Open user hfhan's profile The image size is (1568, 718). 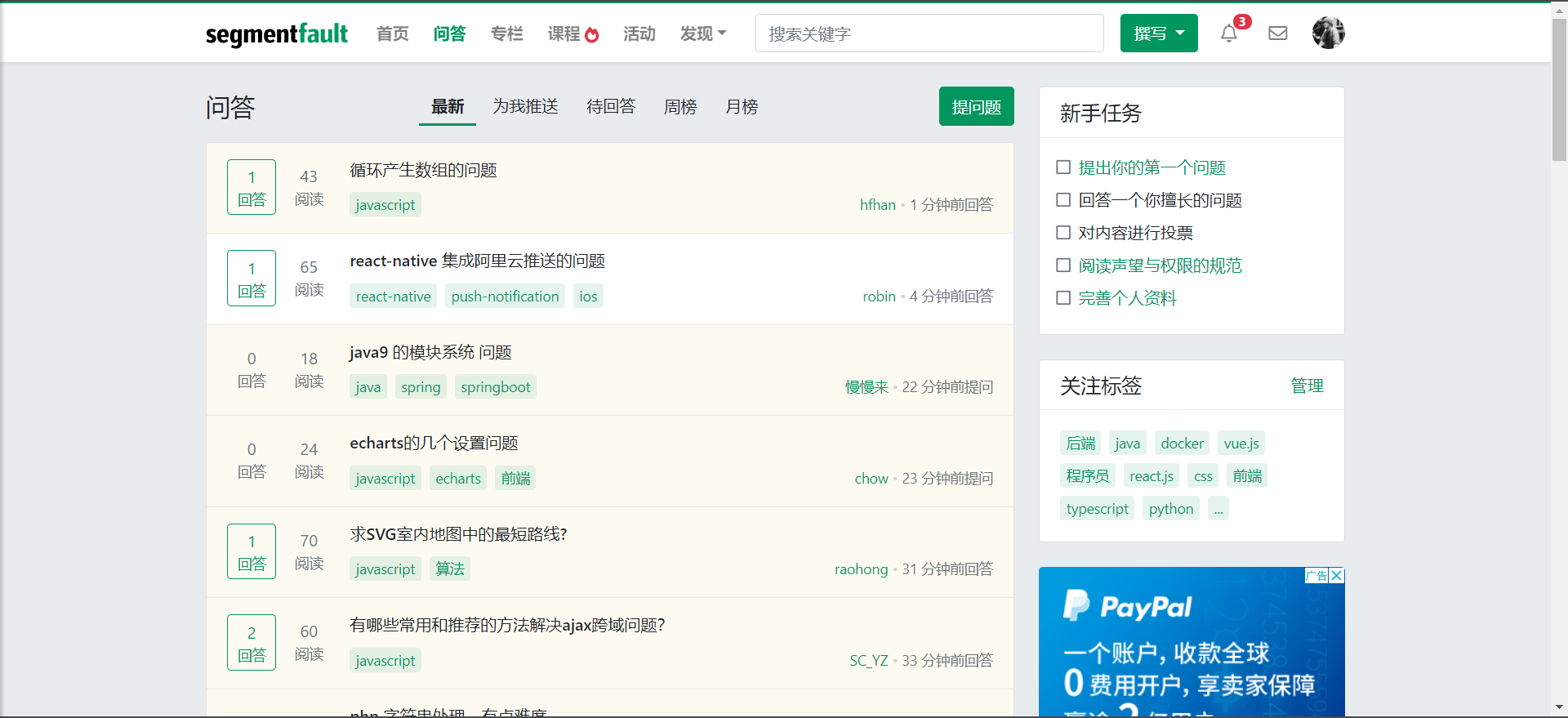click(877, 205)
